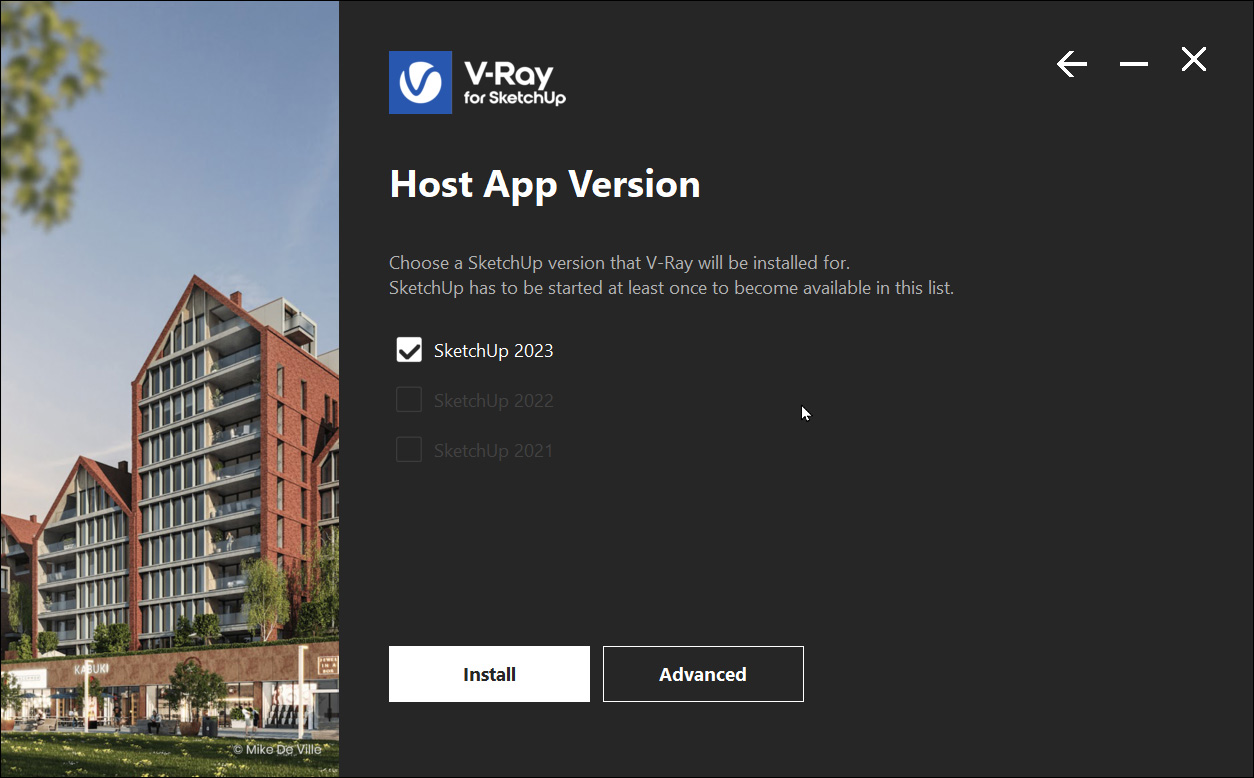Click the V-Ray logo icon
Viewport: 1254px width, 778px height.
click(420, 83)
